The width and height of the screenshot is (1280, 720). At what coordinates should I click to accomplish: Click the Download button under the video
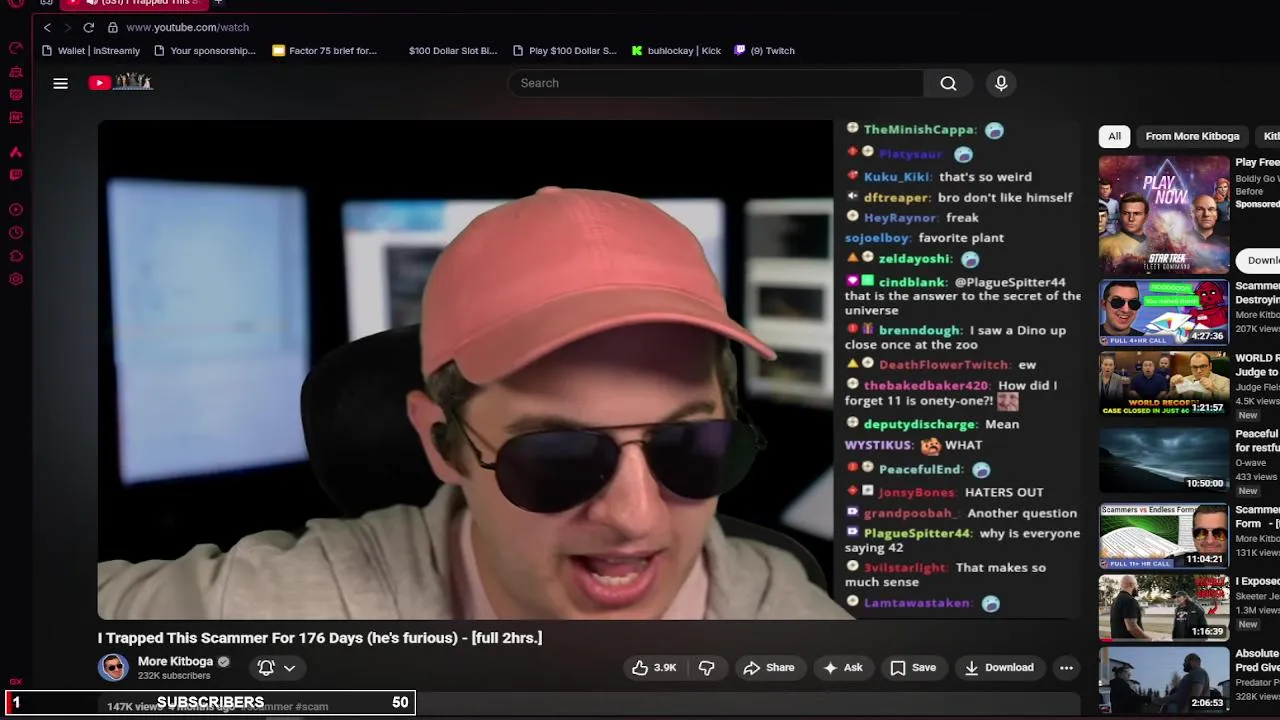[998, 667]
